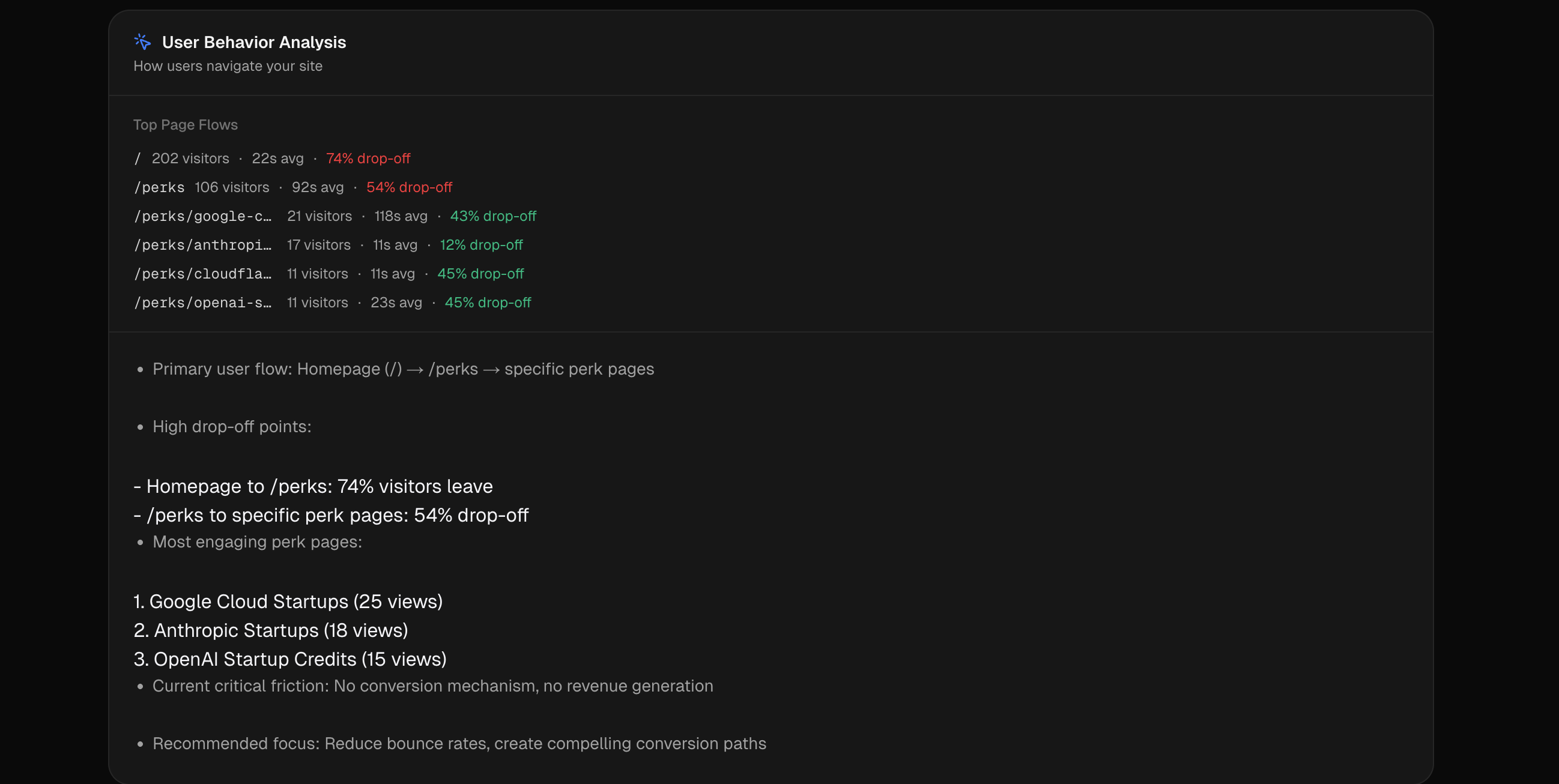Click the green 43% drop-off value

(x=492, y=216)
